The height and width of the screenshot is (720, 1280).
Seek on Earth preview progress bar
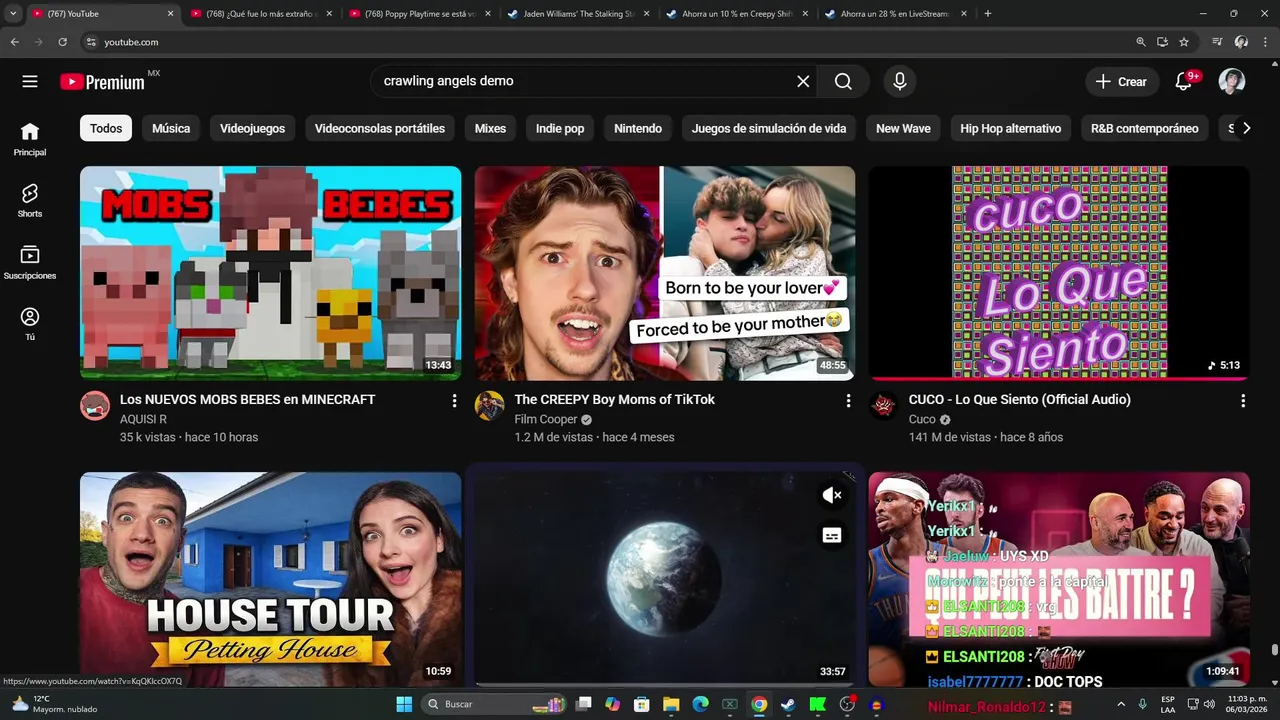point(665,685)
